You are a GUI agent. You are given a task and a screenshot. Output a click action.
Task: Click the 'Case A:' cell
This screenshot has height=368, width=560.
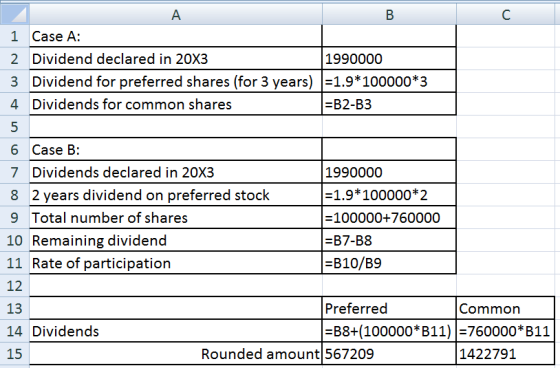176,36
